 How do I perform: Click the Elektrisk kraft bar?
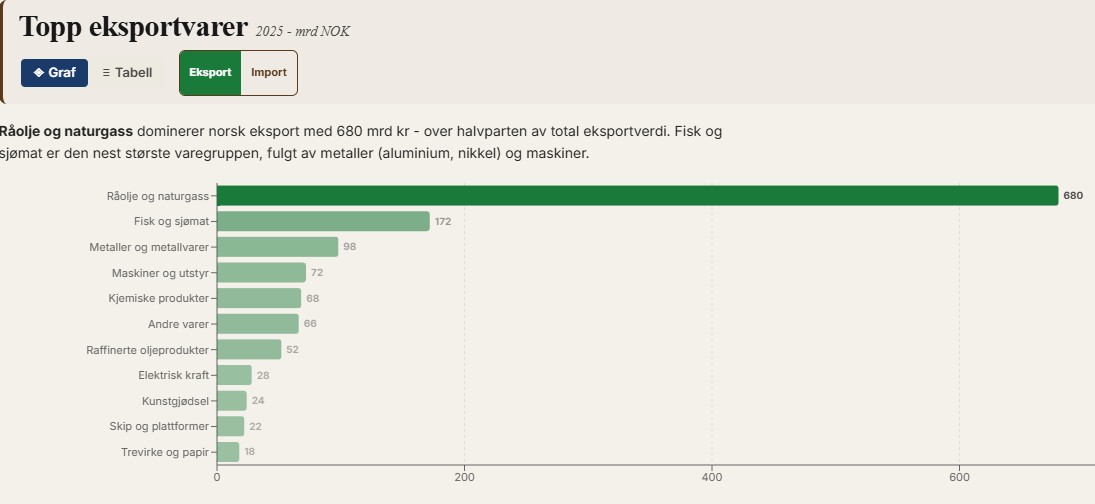coord(234,375)
